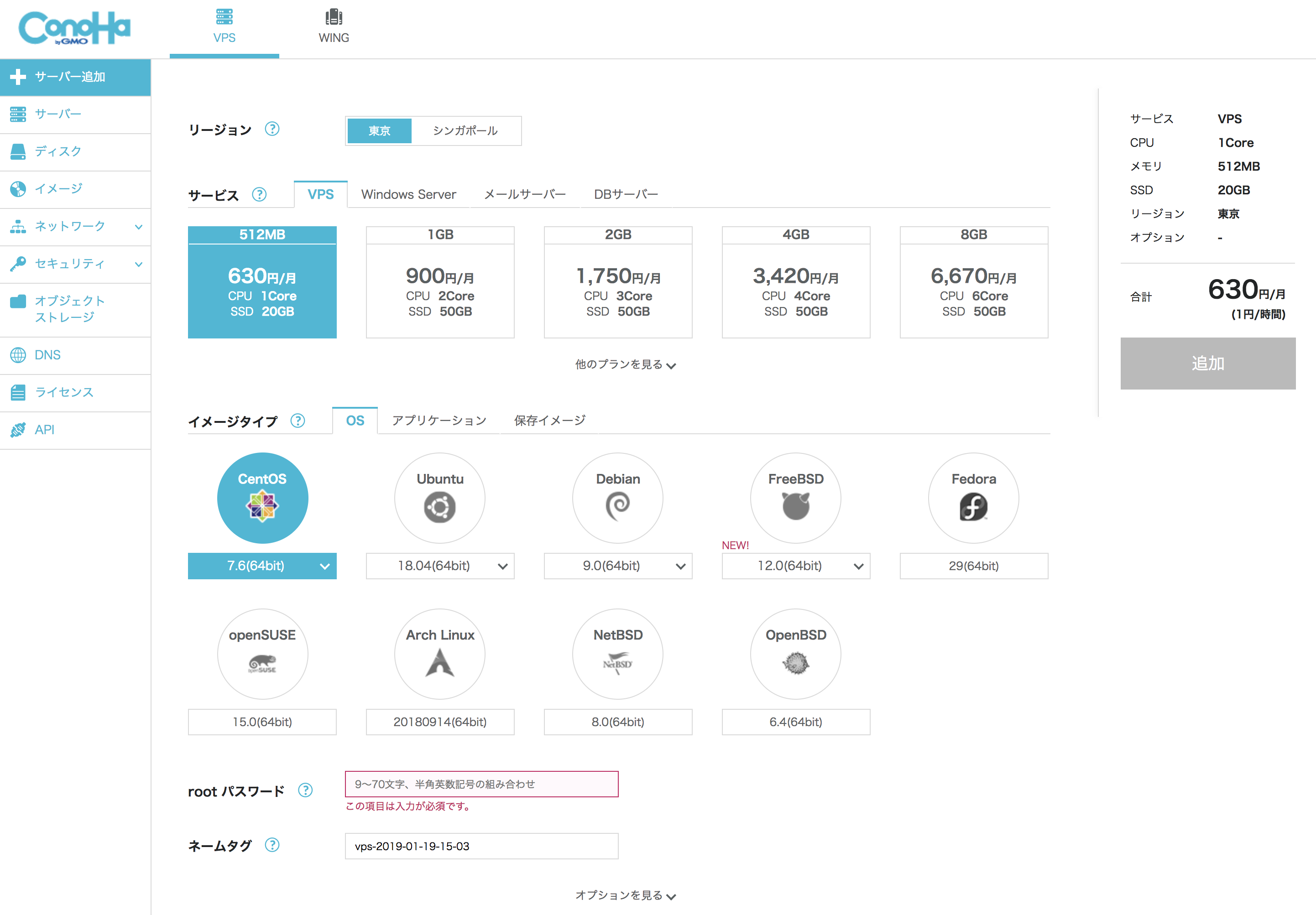The image size is (1316, 915).
Task: Show help for リージョン
Action: 272,129
